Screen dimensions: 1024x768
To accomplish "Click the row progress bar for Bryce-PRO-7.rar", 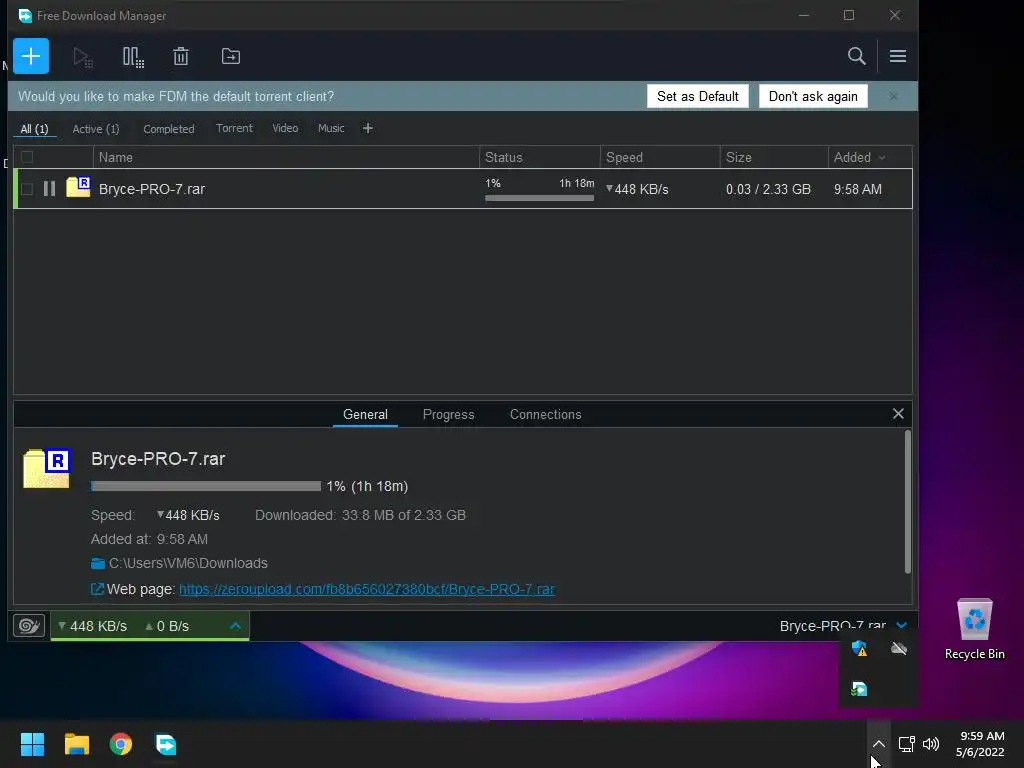I will tap(539, 198).
